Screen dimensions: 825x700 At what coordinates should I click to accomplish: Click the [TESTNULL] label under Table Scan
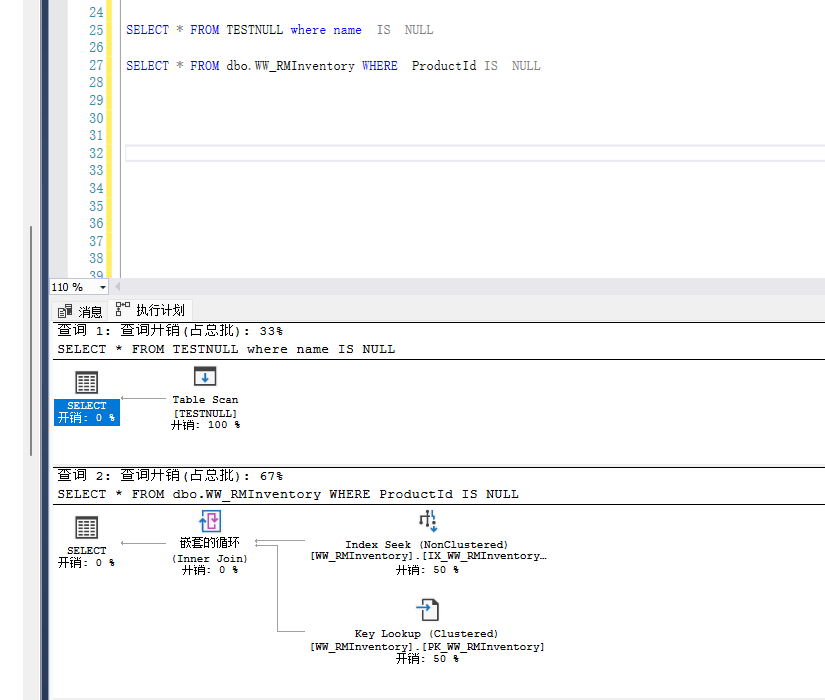[x=205, y=413]
